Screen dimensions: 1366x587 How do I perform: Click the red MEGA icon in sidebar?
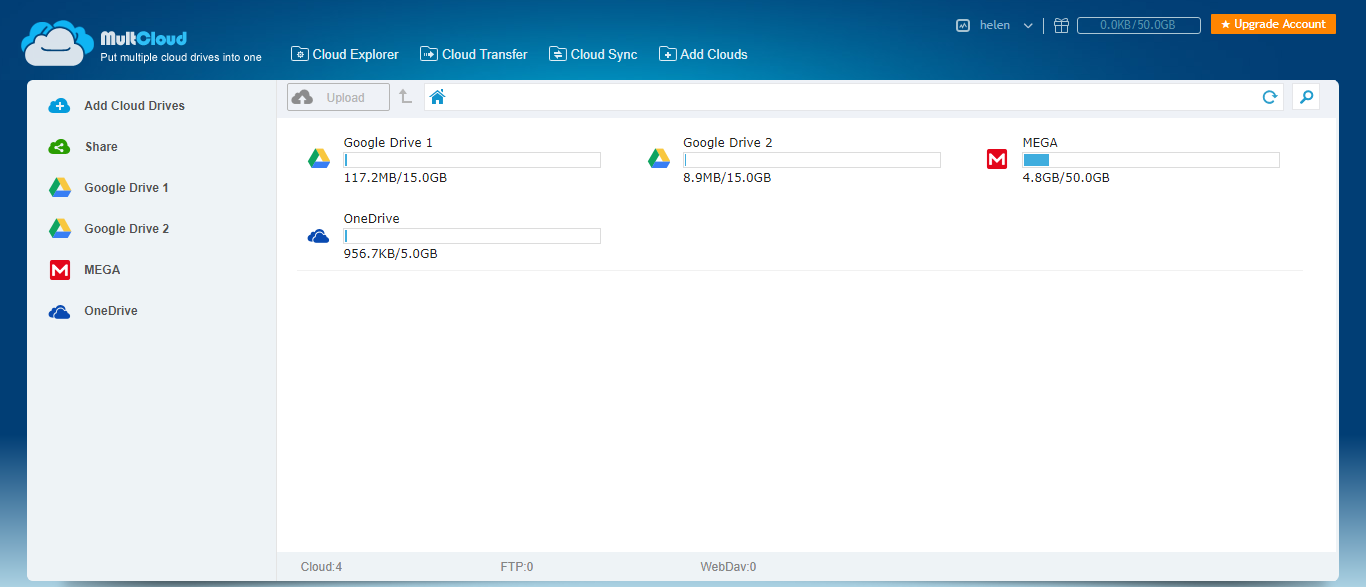click(x=60, y=270)
